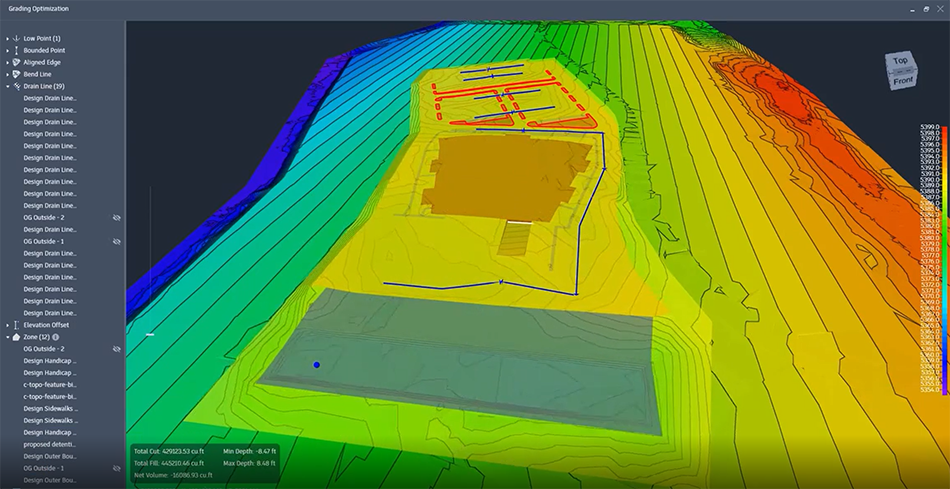
Task: Click the Top face of view cube
Action: (900, 62)
